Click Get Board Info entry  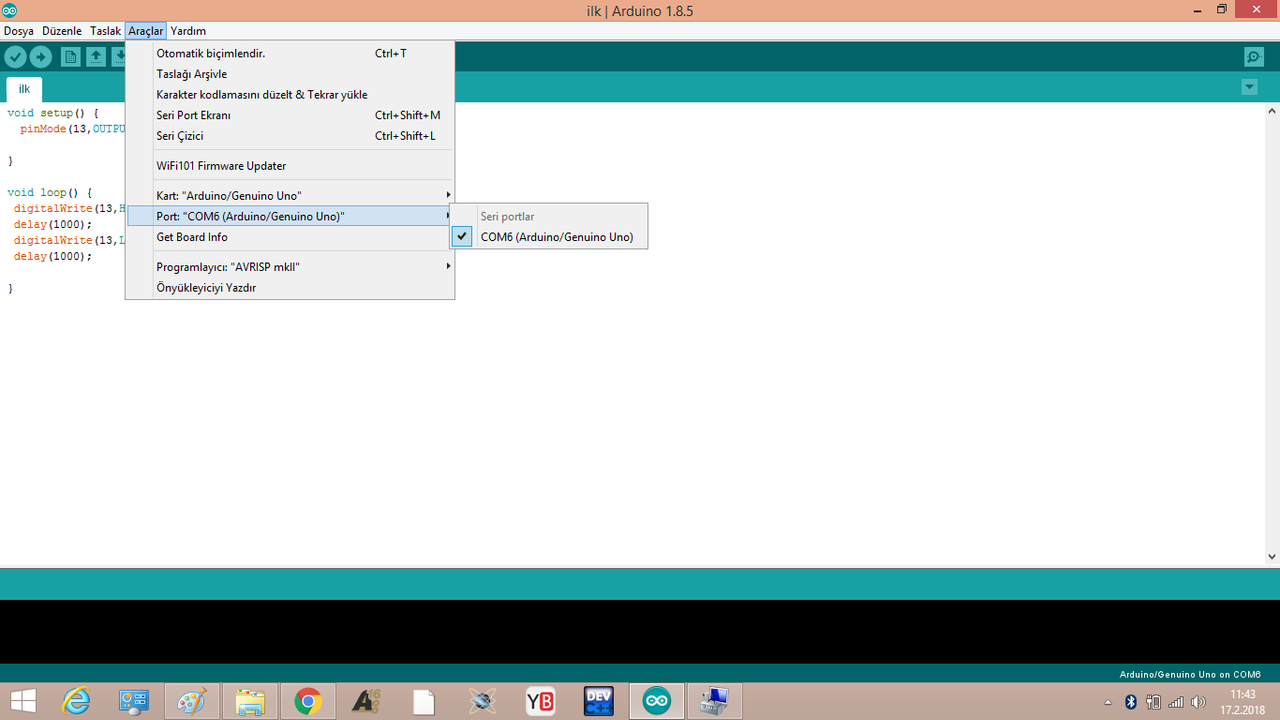[290, 237]
